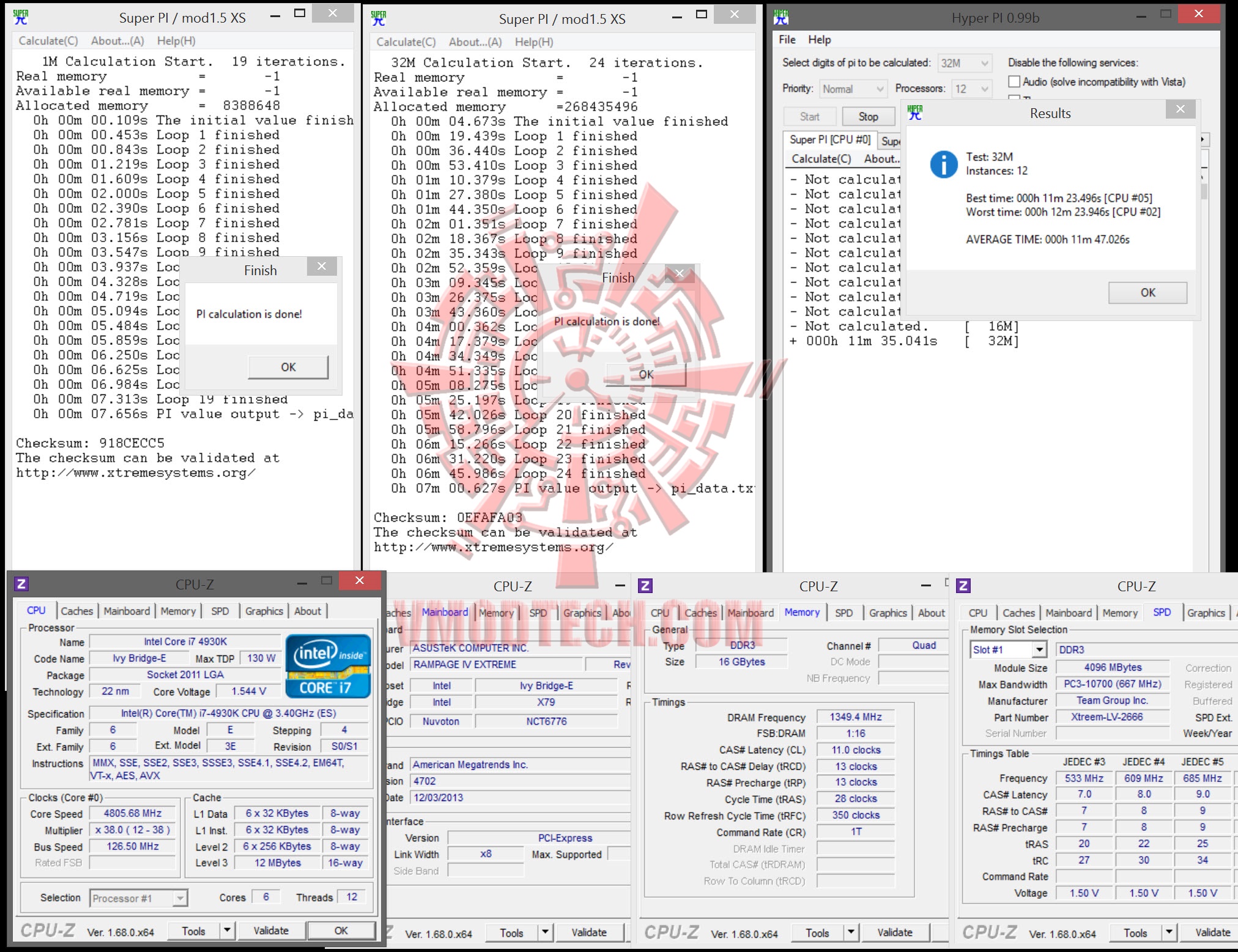Click the Super PI icon in 1M window title bar
This screenshot has height=952, width=1238.
coord(21,17)
